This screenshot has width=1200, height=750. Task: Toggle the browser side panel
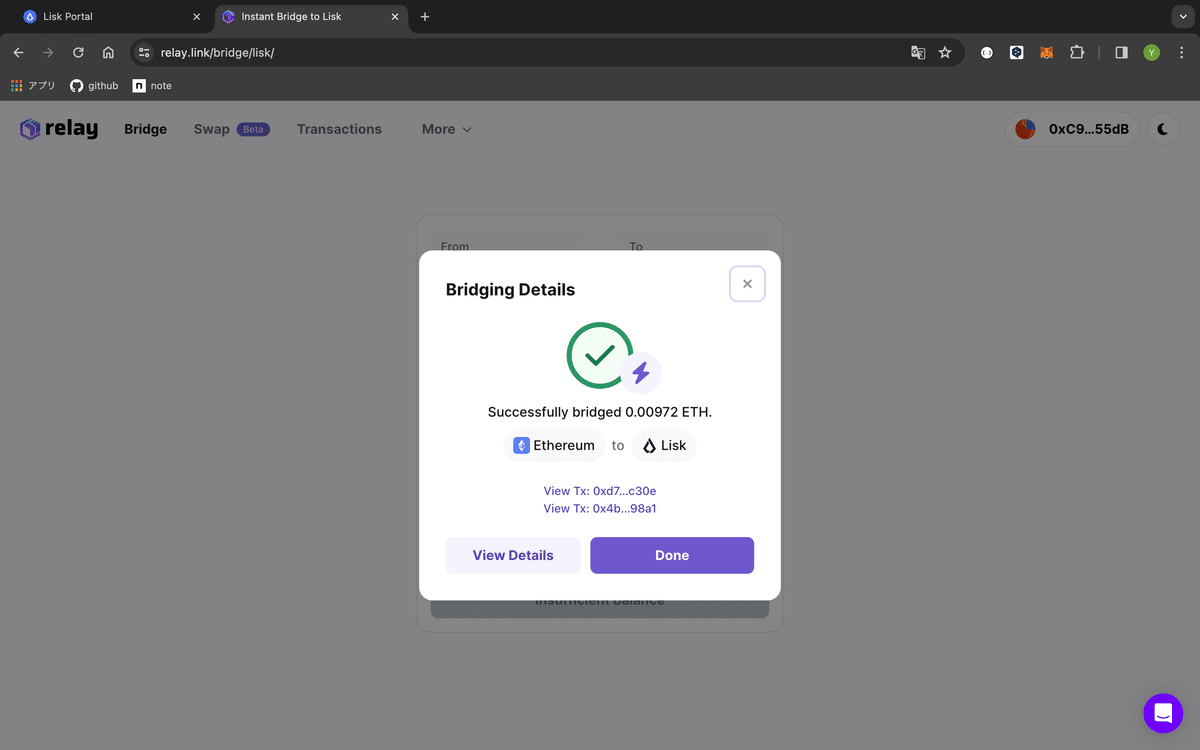1121,52
